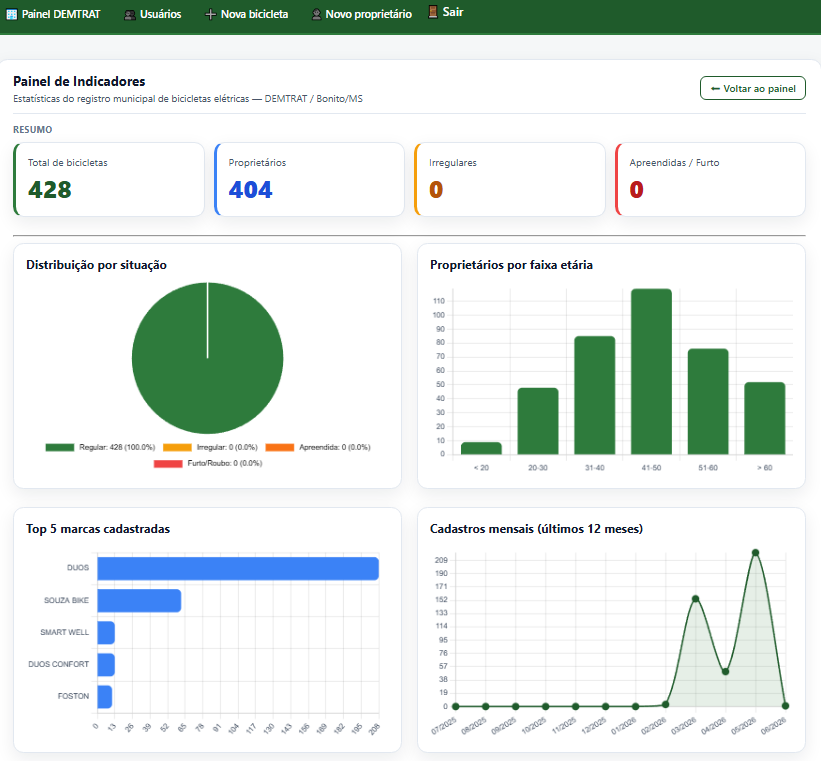Click the Irregulares summary card

click(x=510, y=179)
